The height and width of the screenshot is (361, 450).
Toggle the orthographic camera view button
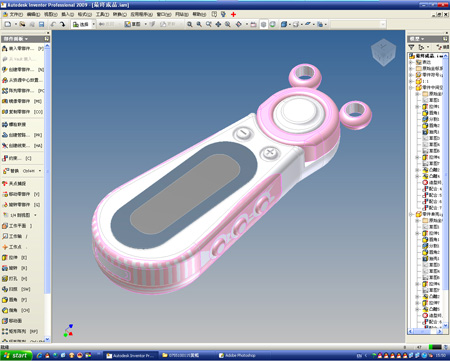263,24
